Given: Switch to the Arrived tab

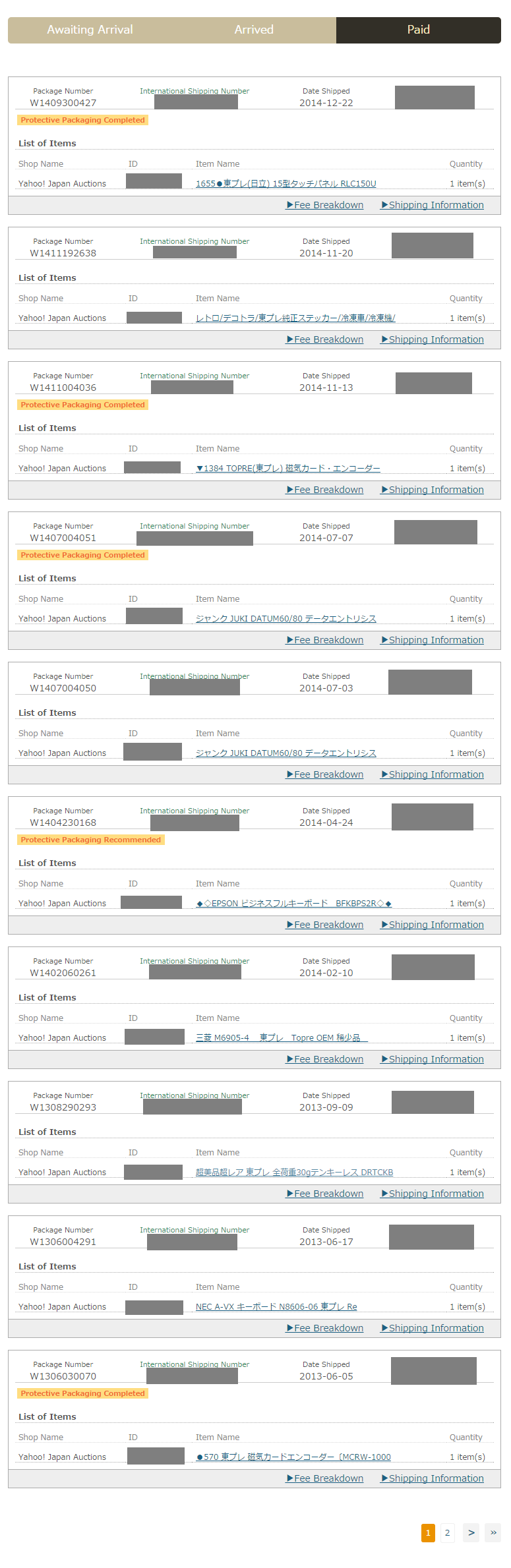Looking at the screenshot, I should point(254,30).
